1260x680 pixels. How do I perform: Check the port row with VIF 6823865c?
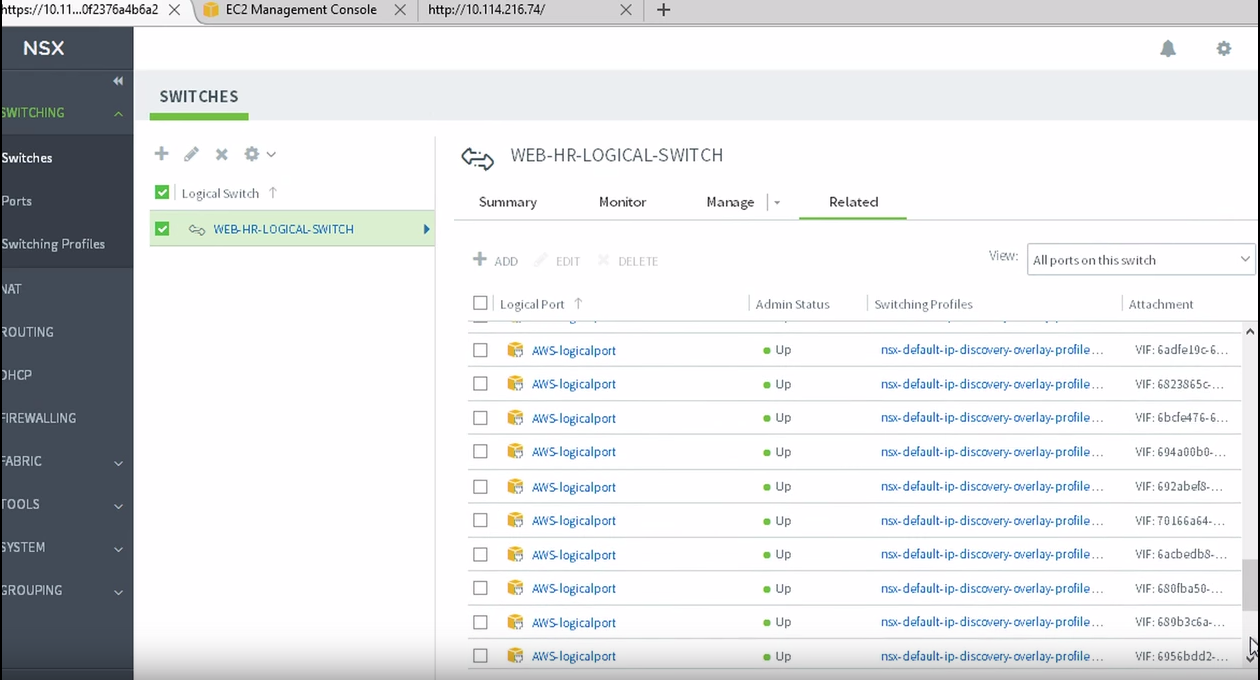click(480, 384)
